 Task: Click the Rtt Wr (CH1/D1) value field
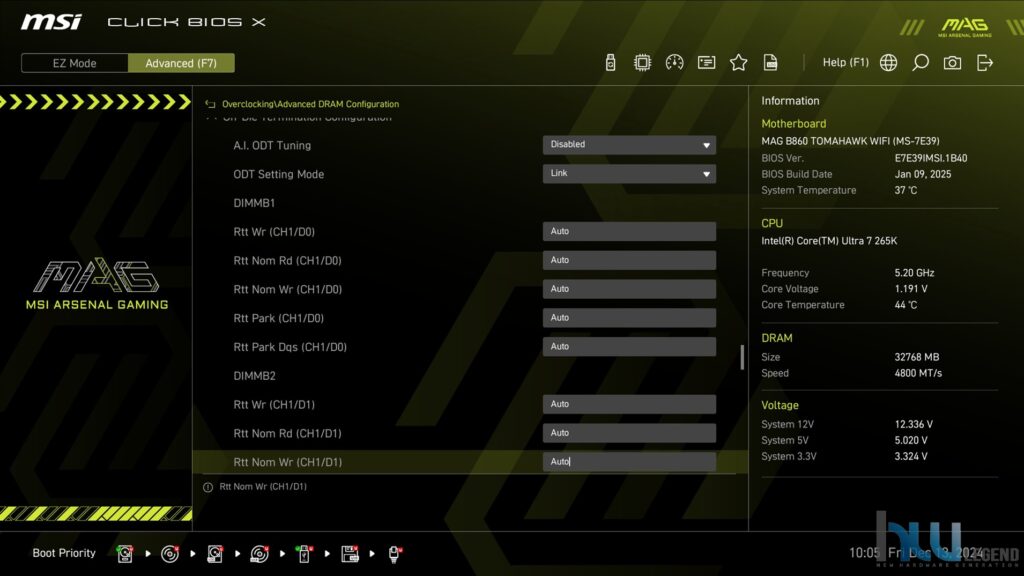point(629,404)
